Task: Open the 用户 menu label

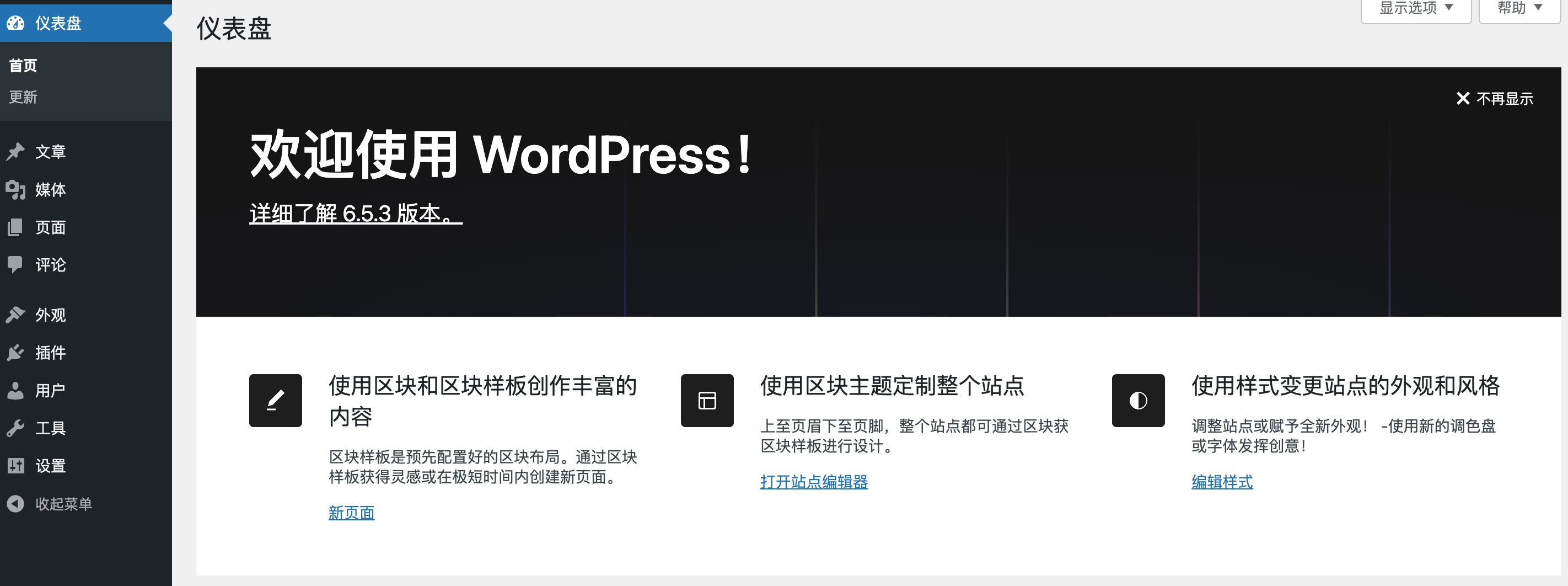Action: coord(51,391)
